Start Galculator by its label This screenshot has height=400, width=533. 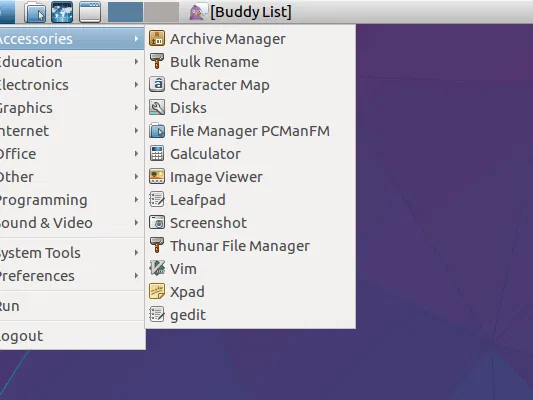pyautogui.click(x=205, y=154)
